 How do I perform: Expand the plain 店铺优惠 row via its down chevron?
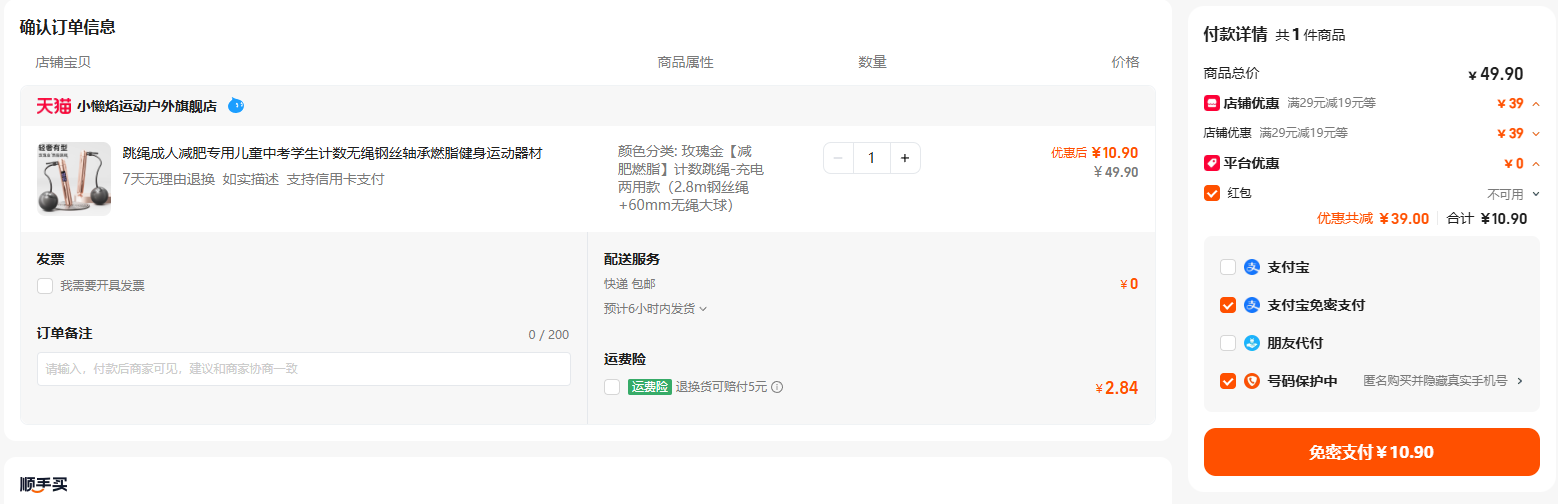1536,134
